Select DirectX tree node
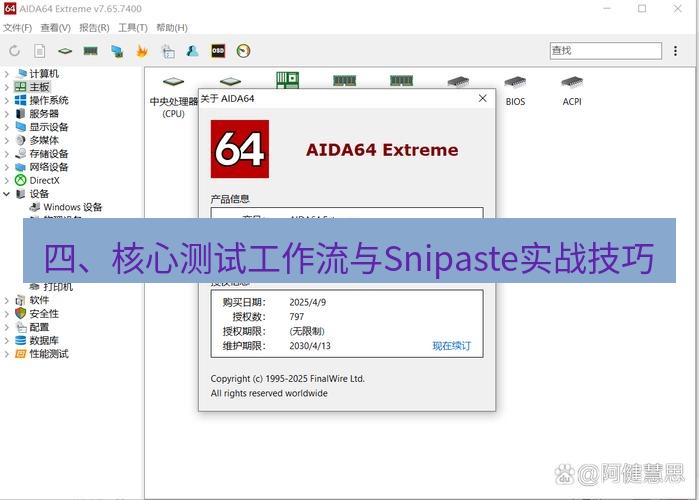 [x=44, y=180]
